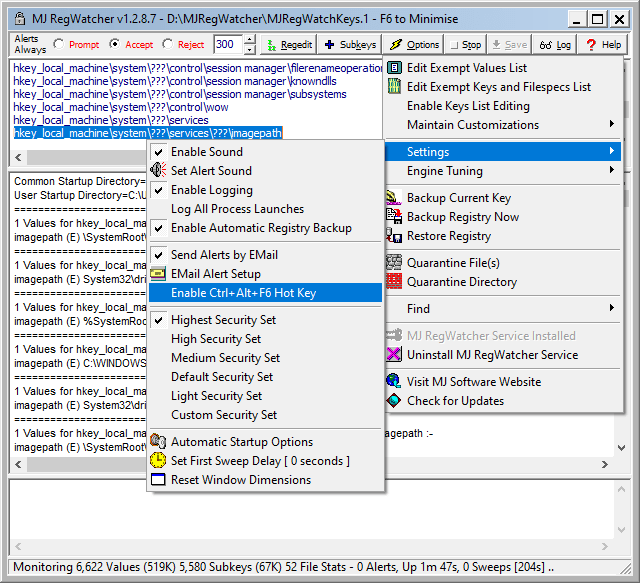The image size is (640, 583).
Task: Select Medium Security Set
Action: (x=265, y=358)
